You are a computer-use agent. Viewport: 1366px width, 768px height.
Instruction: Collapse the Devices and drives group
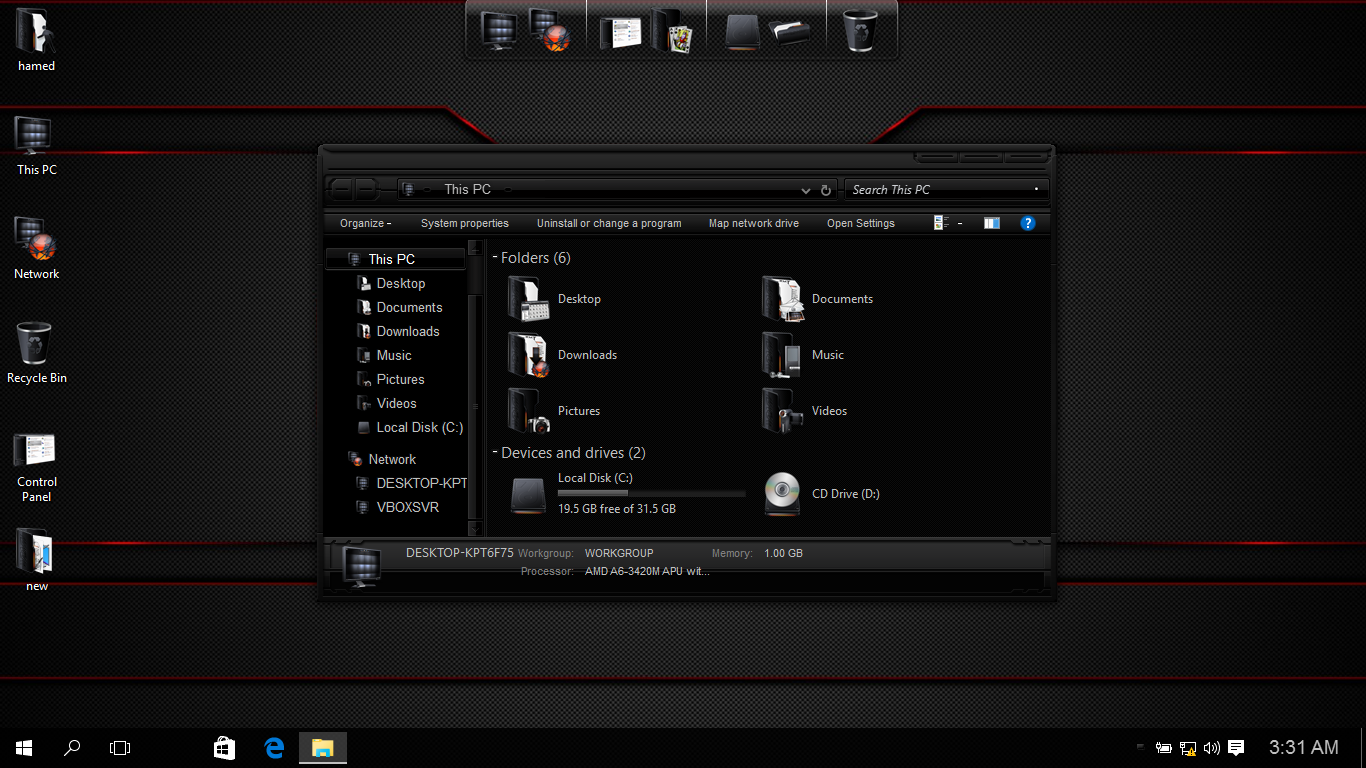point(495,453)
